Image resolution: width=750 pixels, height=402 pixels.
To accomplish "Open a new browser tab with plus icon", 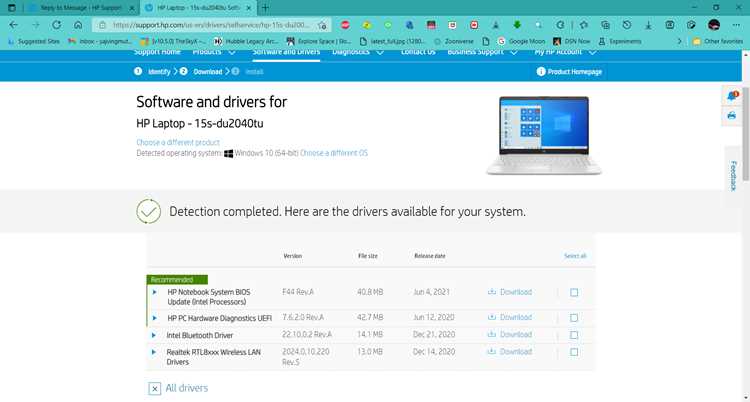I will (265, 8).
